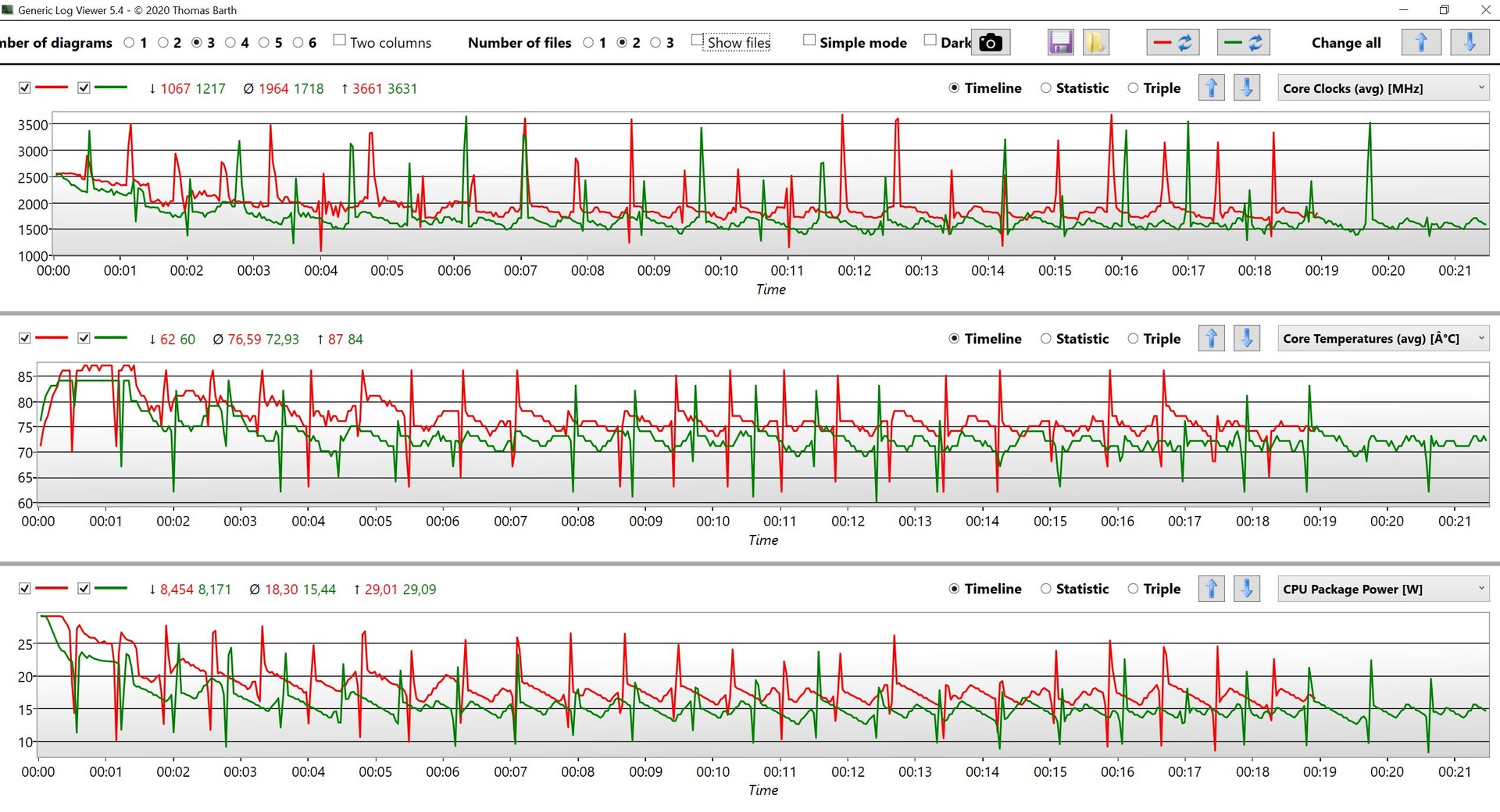The width and height of the screenshot is (1500, 812).
Task: Select Timeline view for Core Temperatures diagram
Action: coord(954,339)
